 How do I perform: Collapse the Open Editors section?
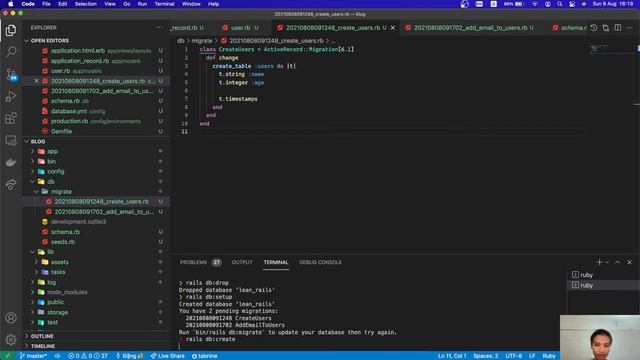[96, 40]
